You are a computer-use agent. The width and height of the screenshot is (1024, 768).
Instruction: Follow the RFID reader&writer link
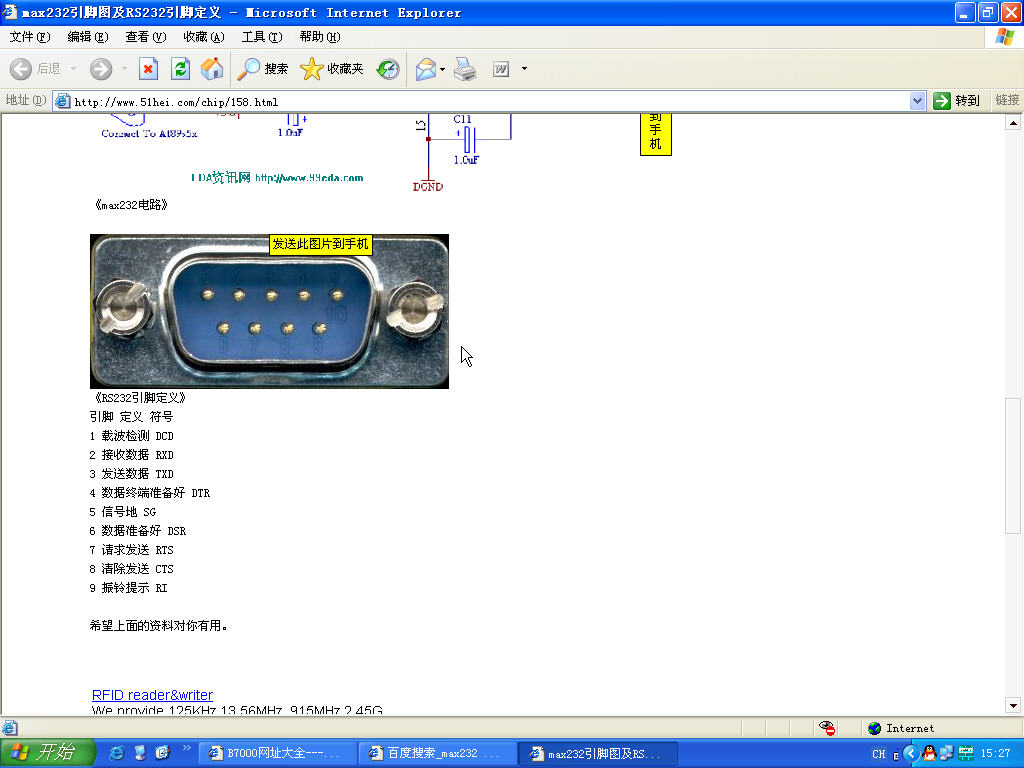click(x=152, y=695)
